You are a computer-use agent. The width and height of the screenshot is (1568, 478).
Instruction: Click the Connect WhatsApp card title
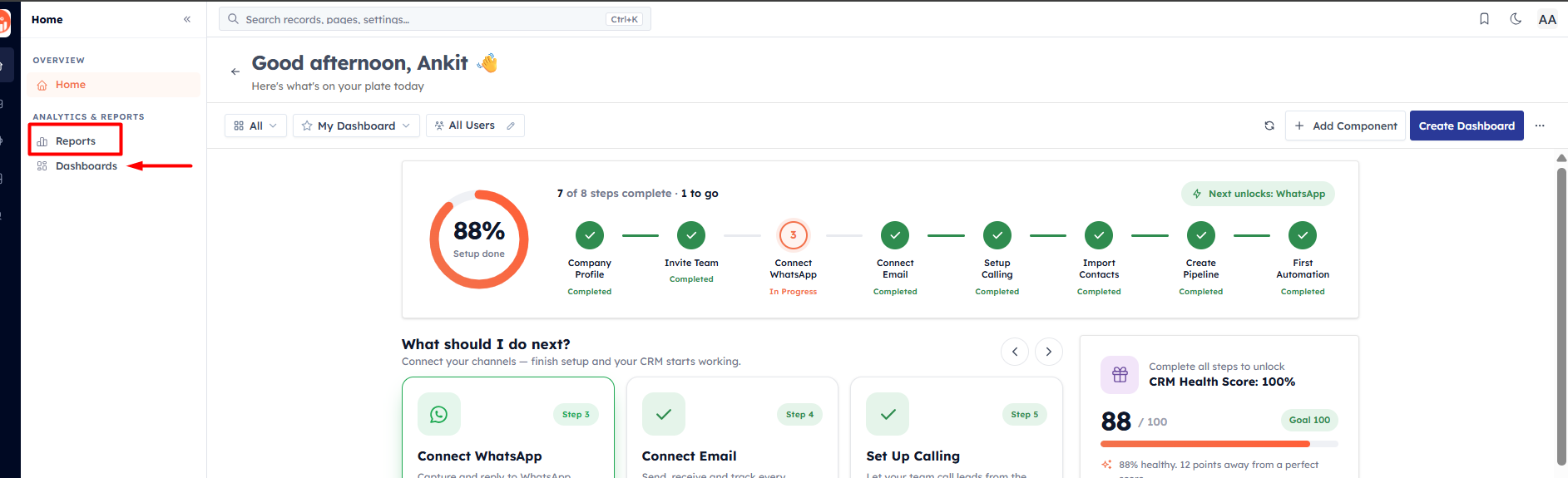tap(479, 456)
